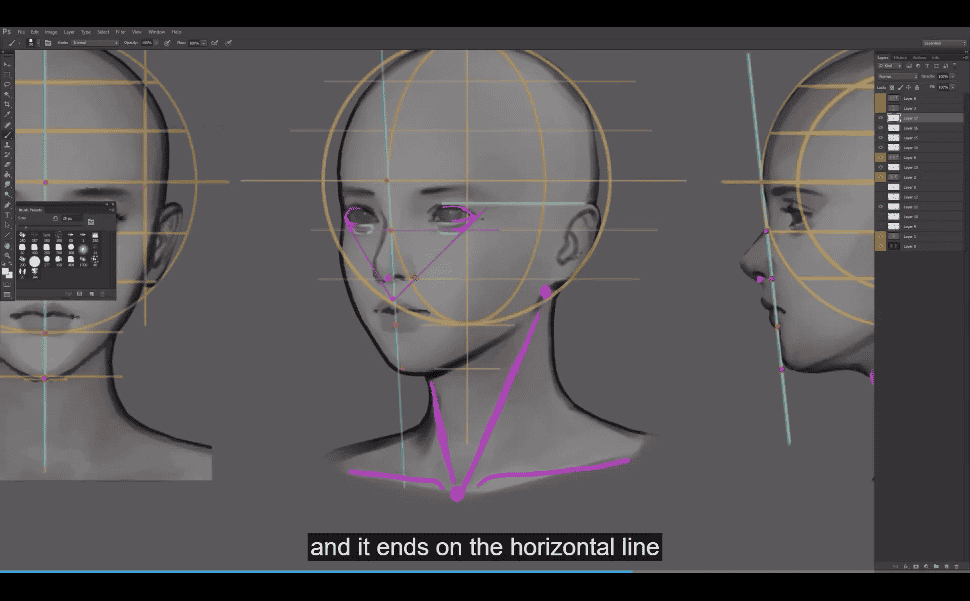This screenshot has height=601, width=970.
Task: Open the File menu
Action: (x=21, y=32)
